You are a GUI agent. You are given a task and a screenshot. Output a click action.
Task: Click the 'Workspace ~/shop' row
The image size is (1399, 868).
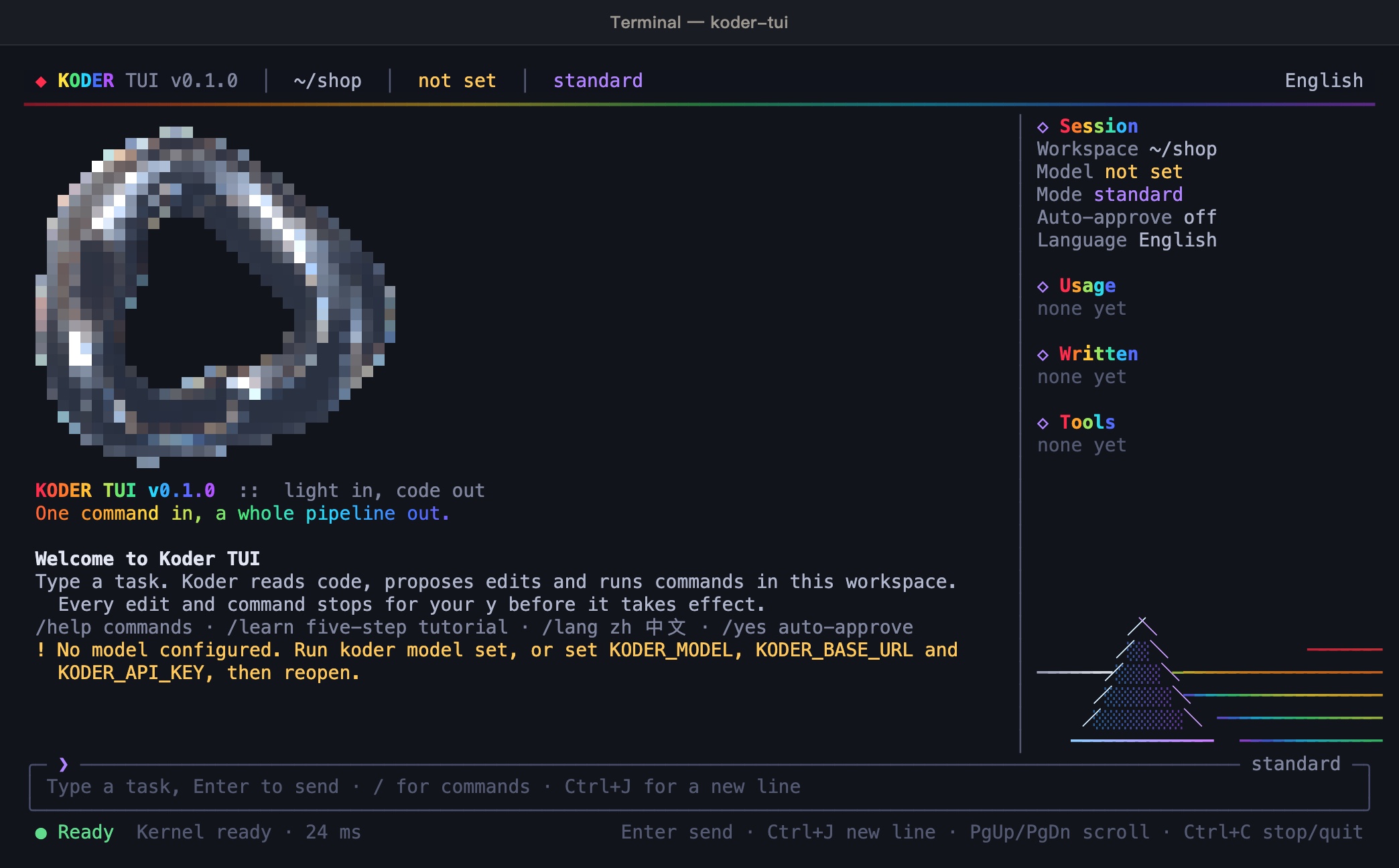[x=1126, y=149]
